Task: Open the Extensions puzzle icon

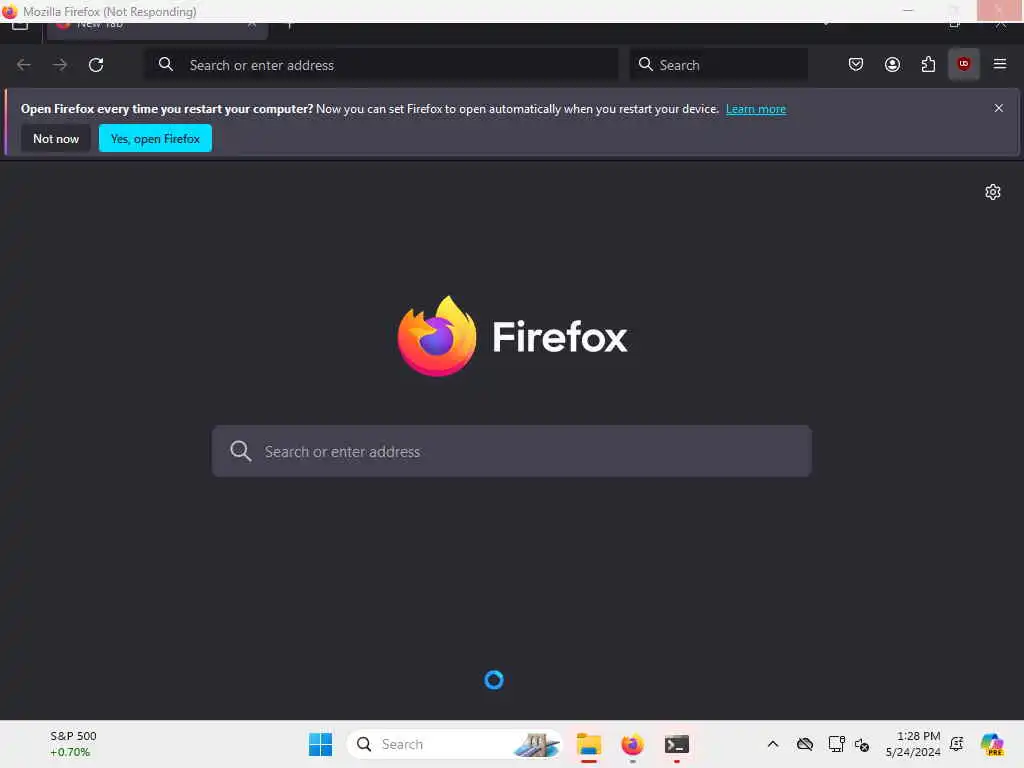Action: coord(928,64)
